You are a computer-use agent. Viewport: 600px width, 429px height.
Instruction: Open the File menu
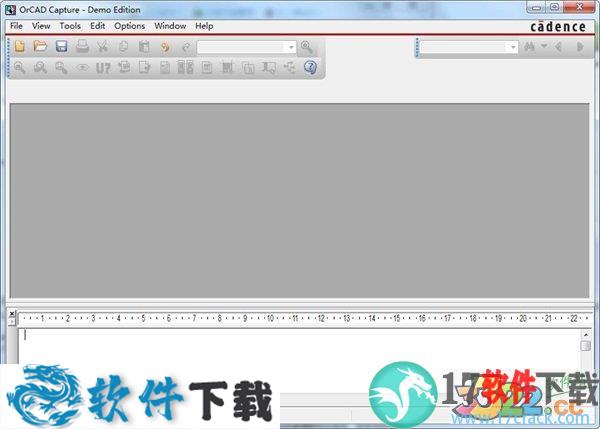[16, 26]
